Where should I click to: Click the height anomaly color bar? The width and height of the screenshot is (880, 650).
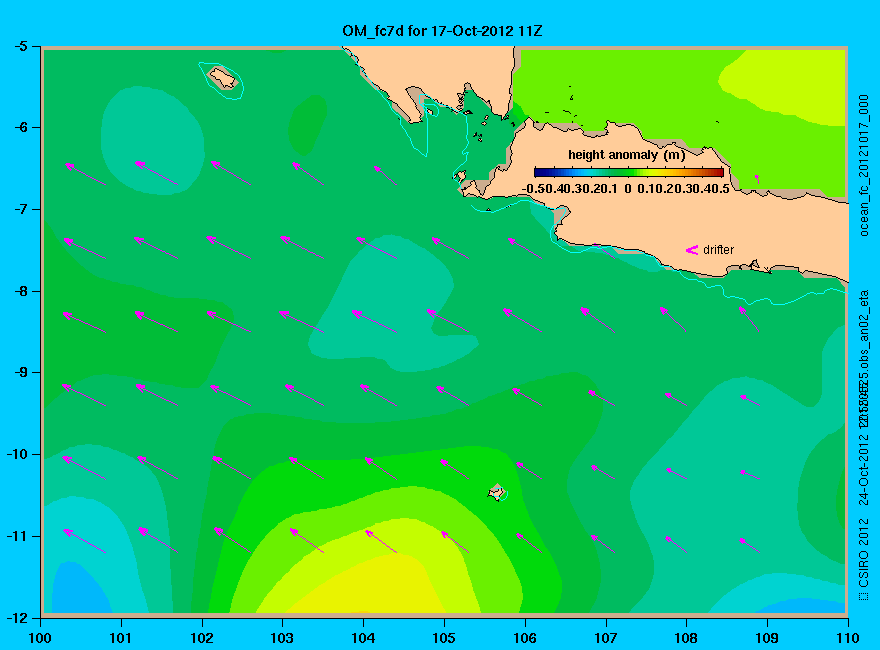(x=629, y=172)
